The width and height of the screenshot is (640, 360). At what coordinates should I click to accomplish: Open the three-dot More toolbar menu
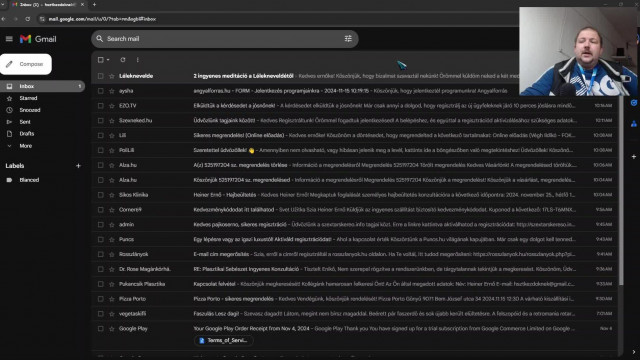tap(138, 60)
